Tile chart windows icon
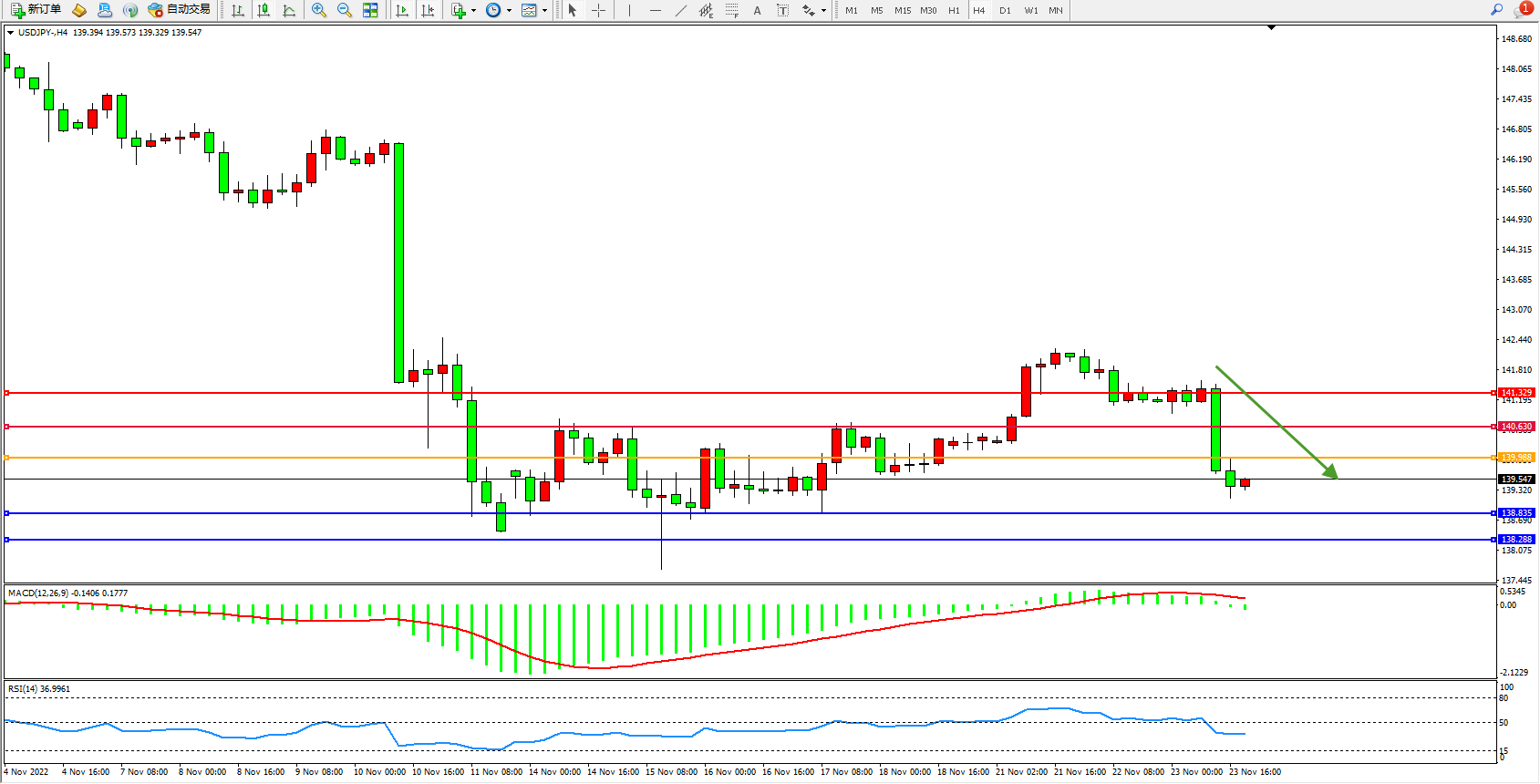The width and height of the screenshot is (1540, 784). tap(370, 10)
